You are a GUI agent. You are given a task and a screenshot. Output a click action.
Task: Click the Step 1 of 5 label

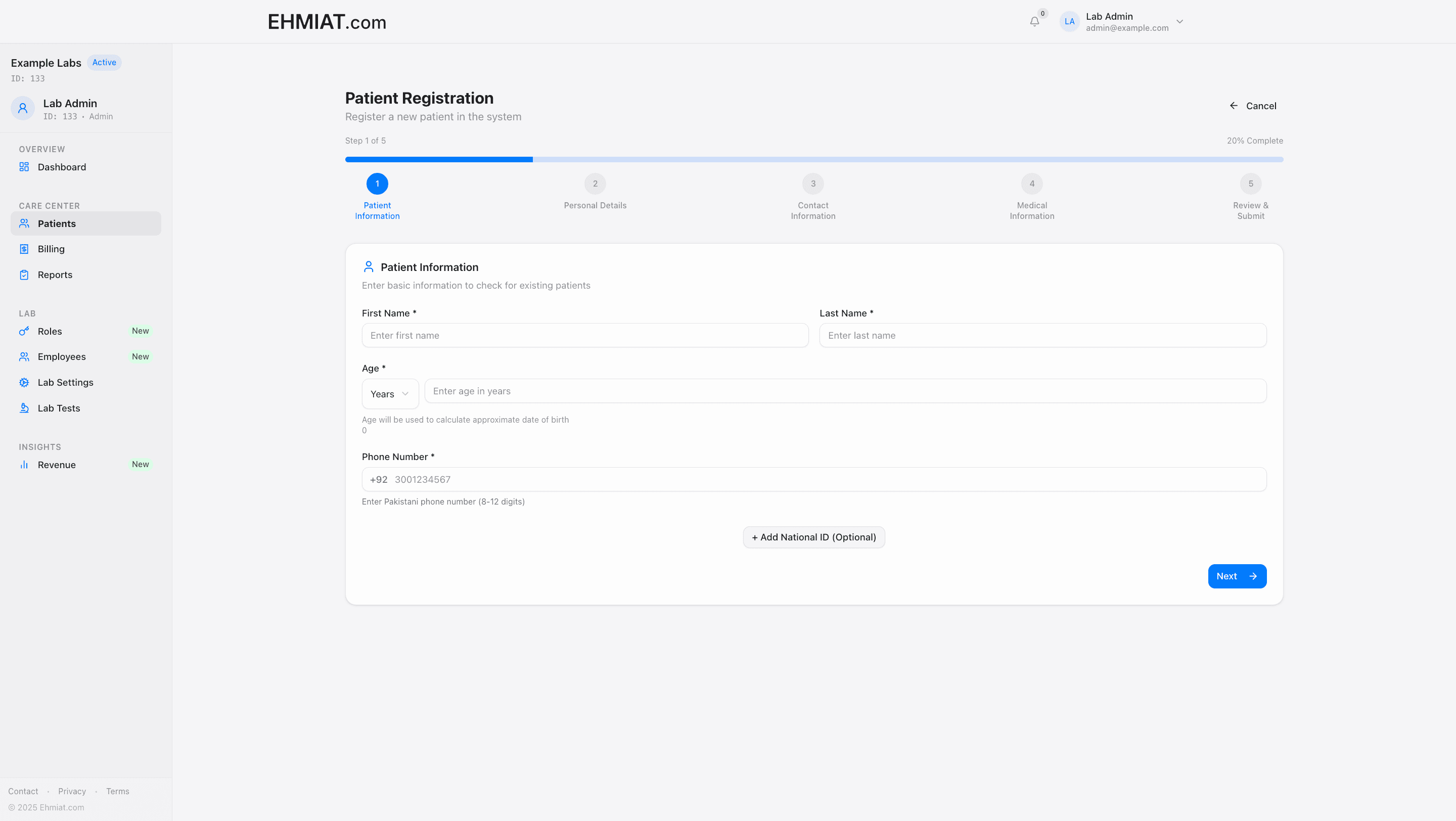click(x=365, y=140)
